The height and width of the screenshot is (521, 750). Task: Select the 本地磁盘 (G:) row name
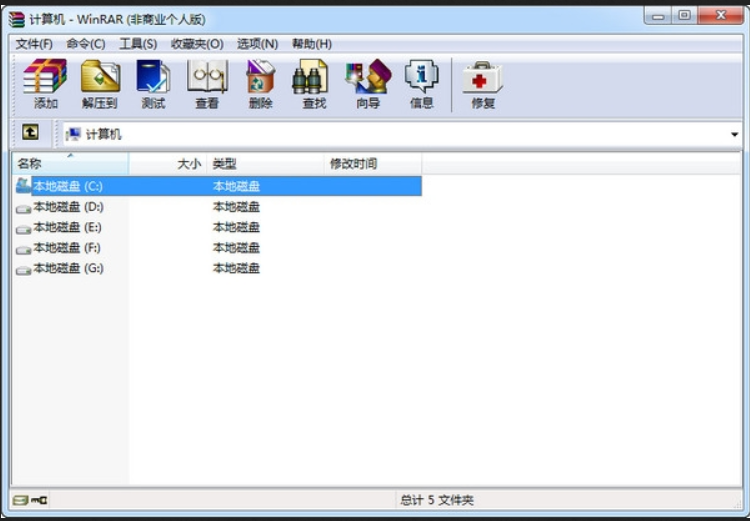click(x=68, y=268)
